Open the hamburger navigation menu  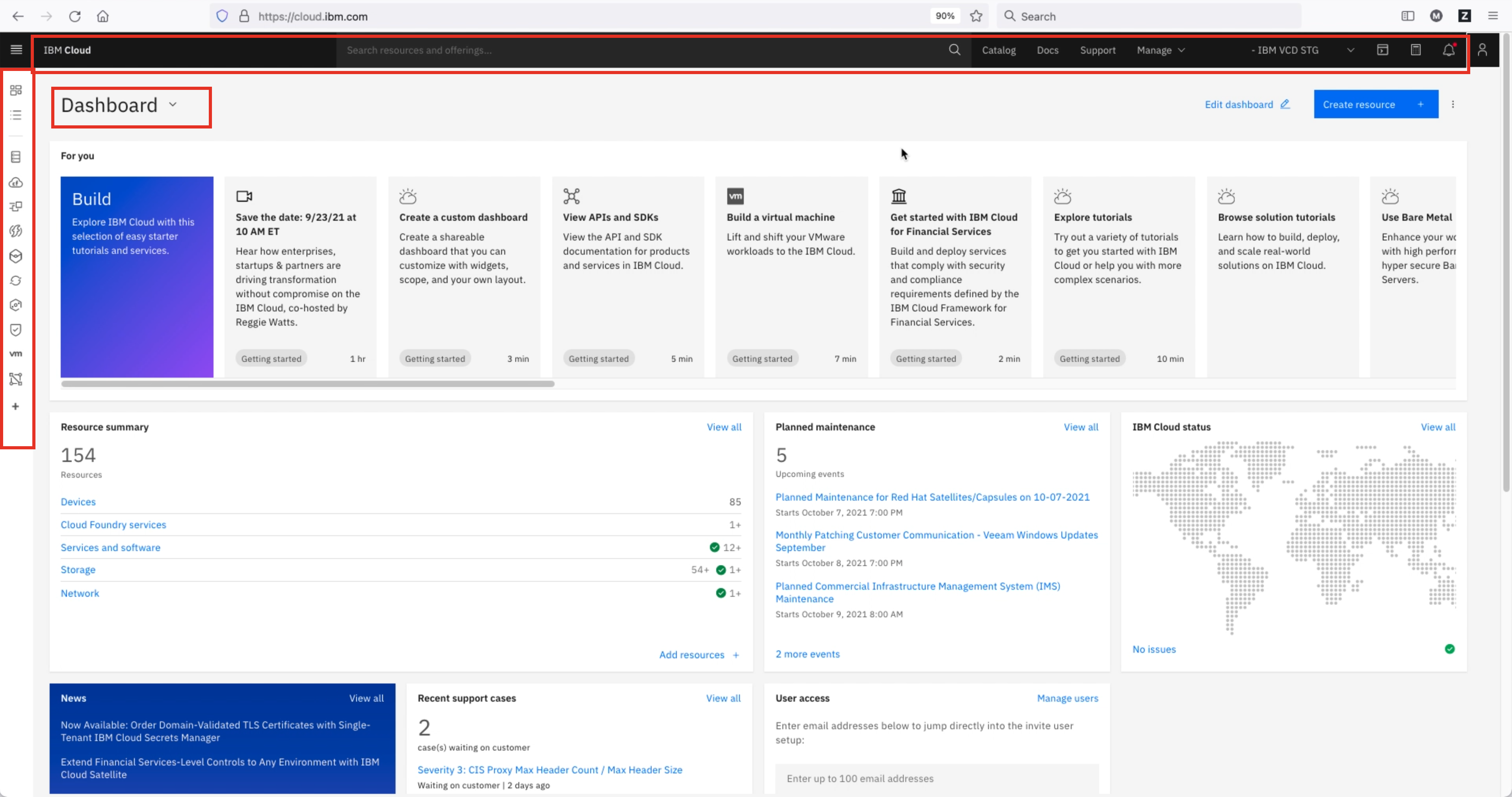(17, 50)
